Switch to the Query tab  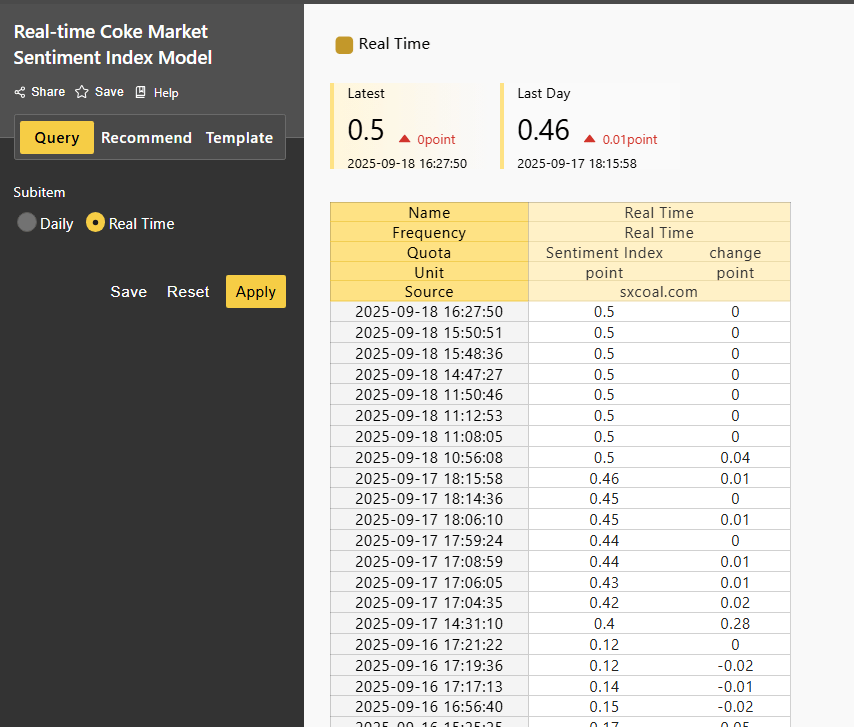pos(57,138)
